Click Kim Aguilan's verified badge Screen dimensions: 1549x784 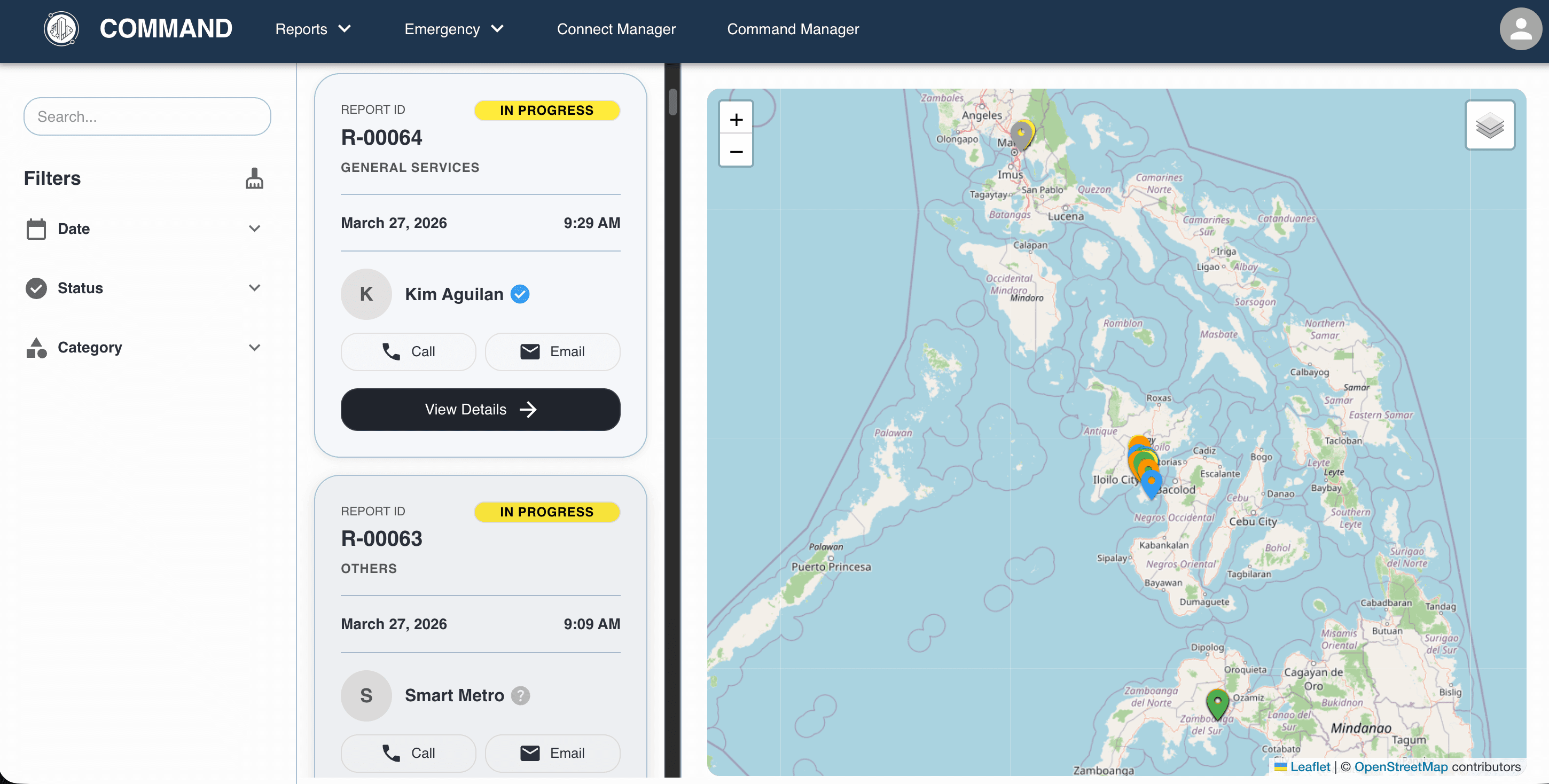[520, 294]
